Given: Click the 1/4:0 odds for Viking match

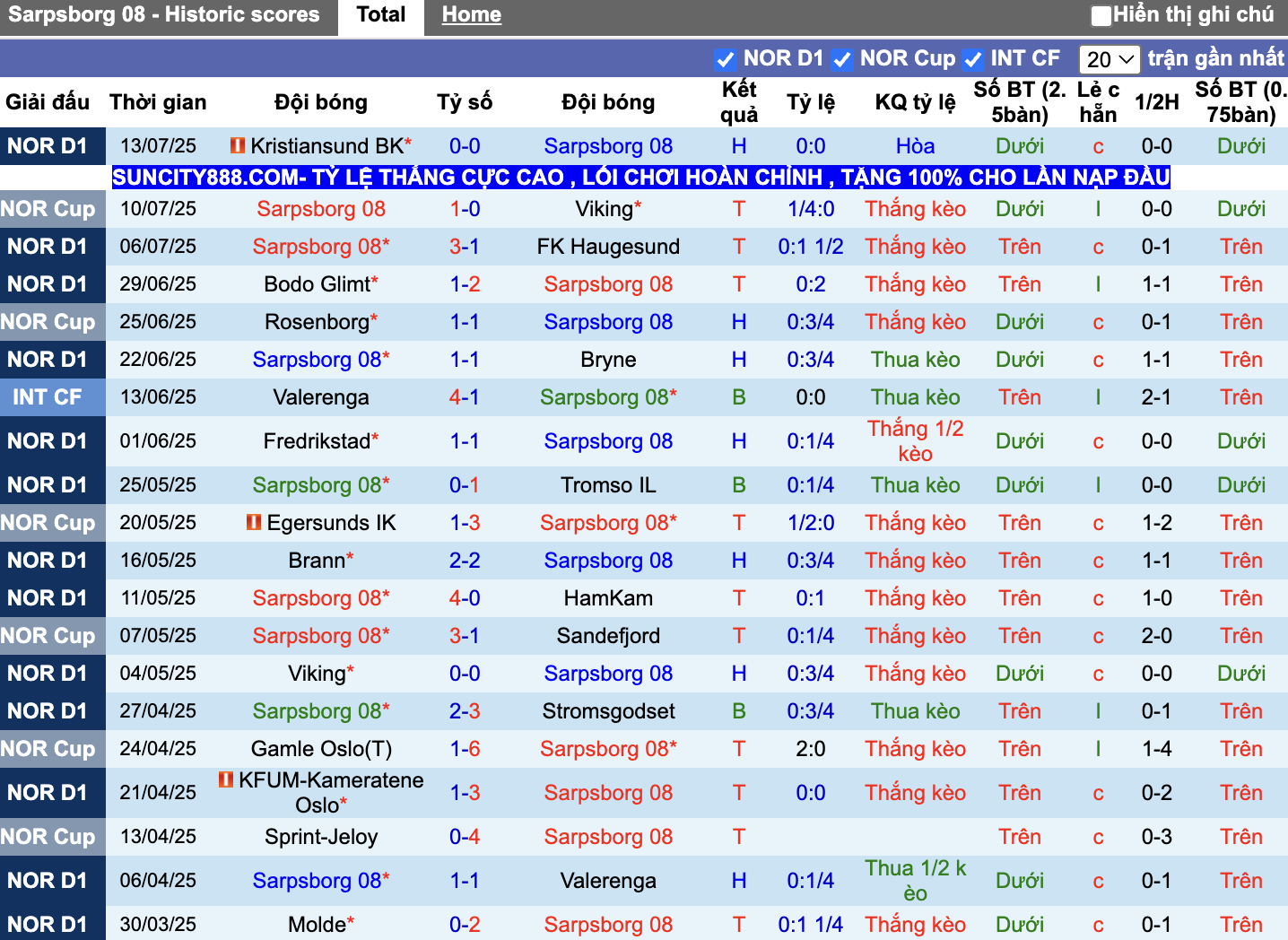Looking at the screenshot, I should pyautogui.click(x=811, y=209).
